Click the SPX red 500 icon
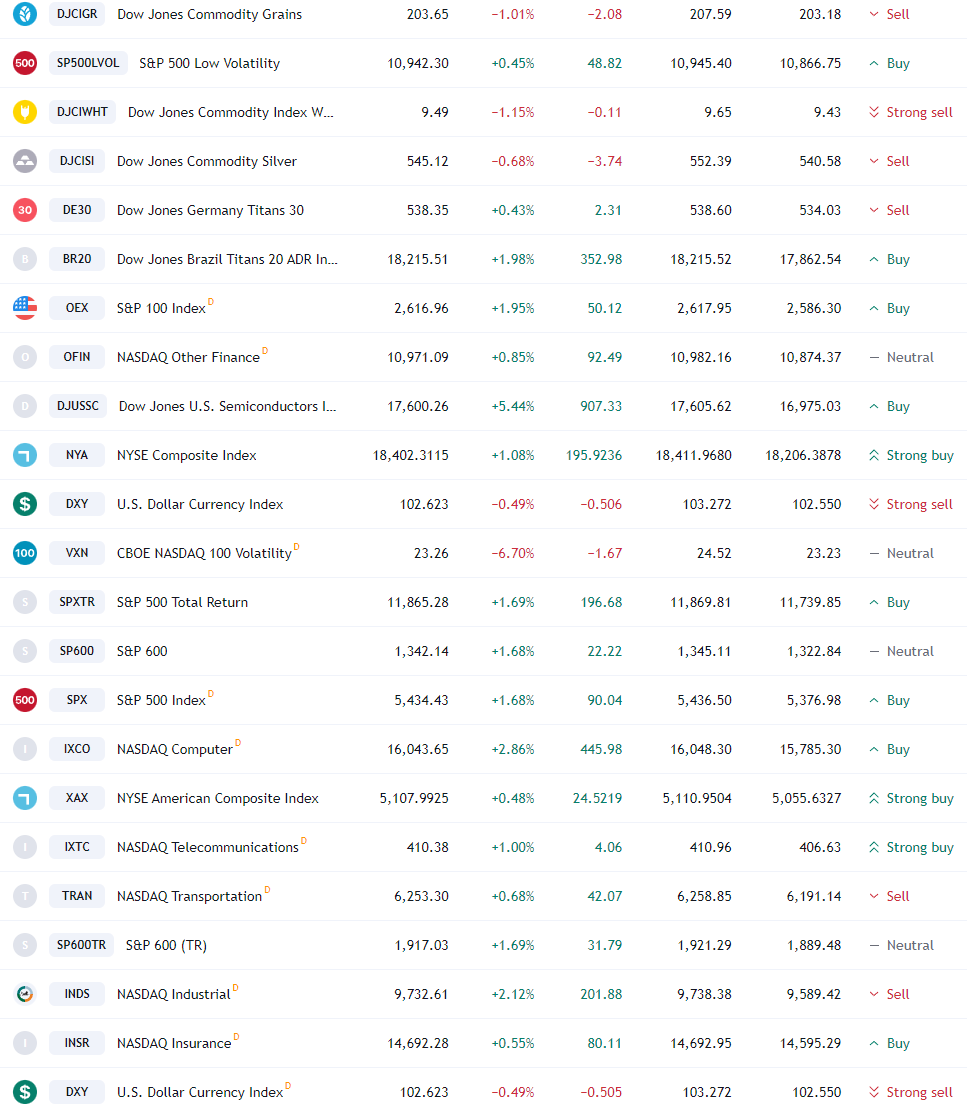967x1105 pixels. pos(25,700)
